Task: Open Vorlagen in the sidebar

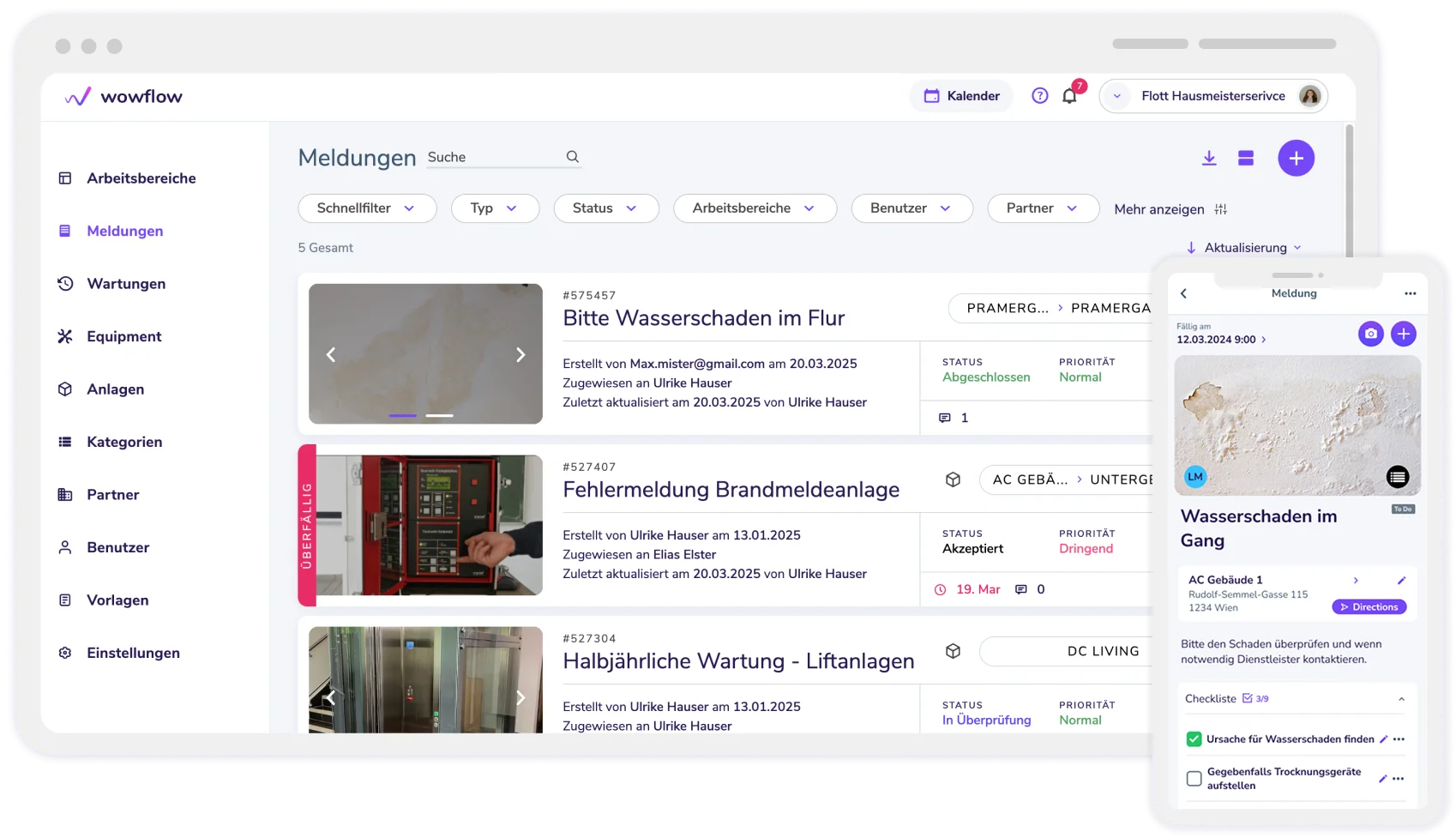Action: click(103, 600)
